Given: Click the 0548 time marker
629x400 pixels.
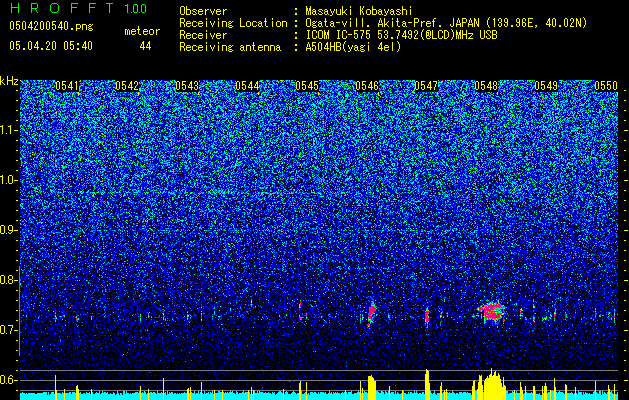Looking at the screenshot, I should click(486, 86).
